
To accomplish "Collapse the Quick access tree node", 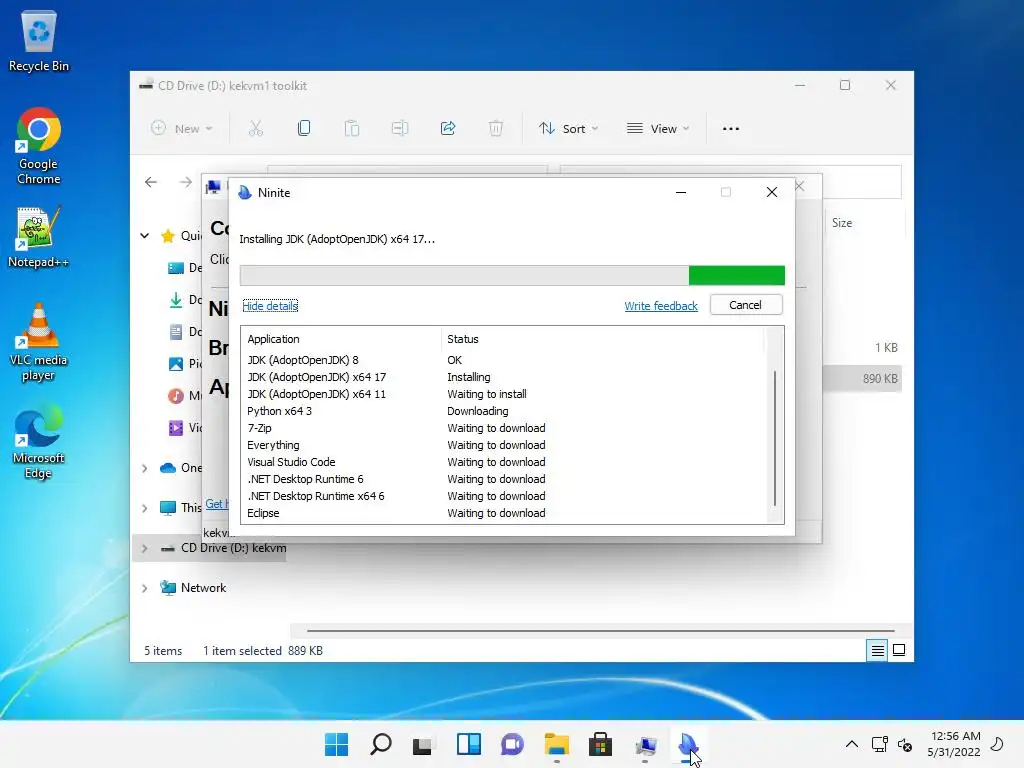I will [x=144, y=236].
